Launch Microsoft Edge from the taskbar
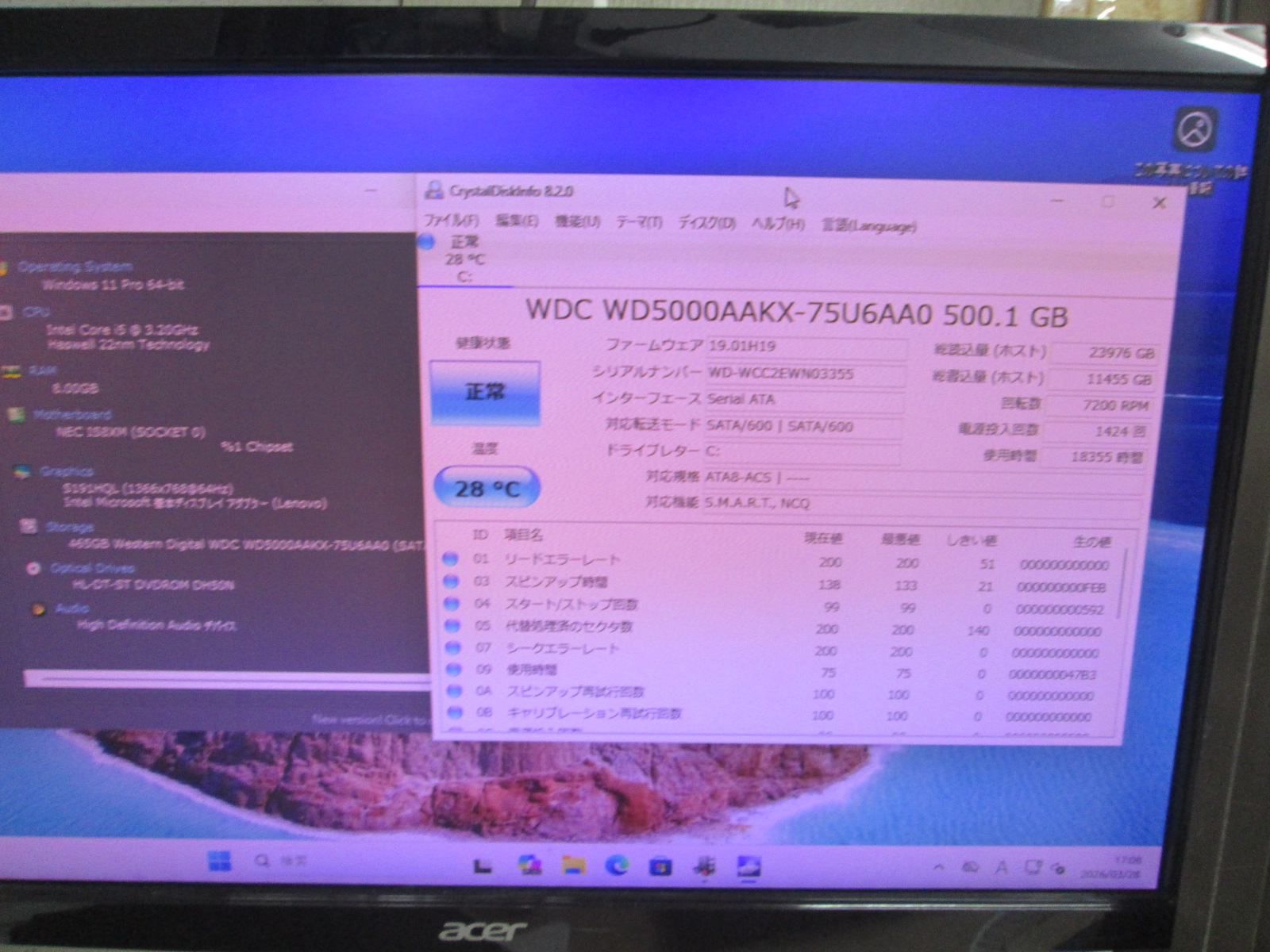Viewport: 1270px width, 952px height. coord(617,866)
